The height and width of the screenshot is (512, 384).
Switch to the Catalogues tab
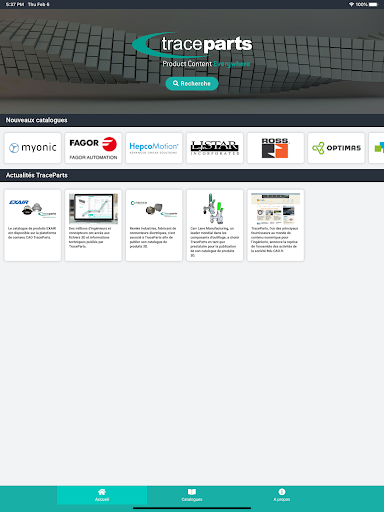coord(192,495)
